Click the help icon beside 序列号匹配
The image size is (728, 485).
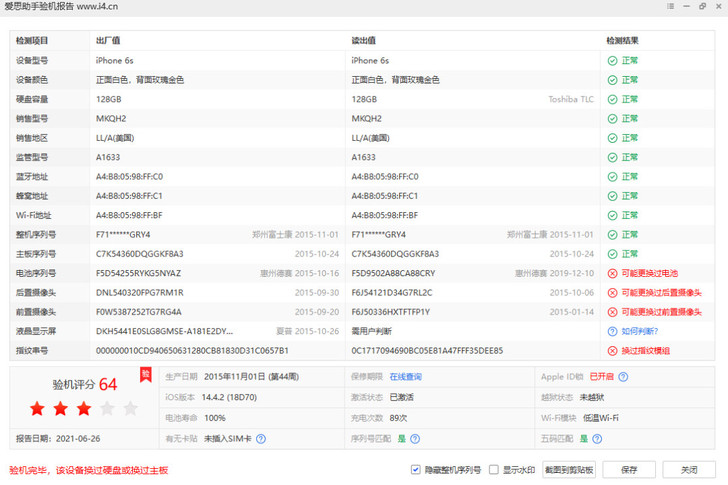point(415,439)
